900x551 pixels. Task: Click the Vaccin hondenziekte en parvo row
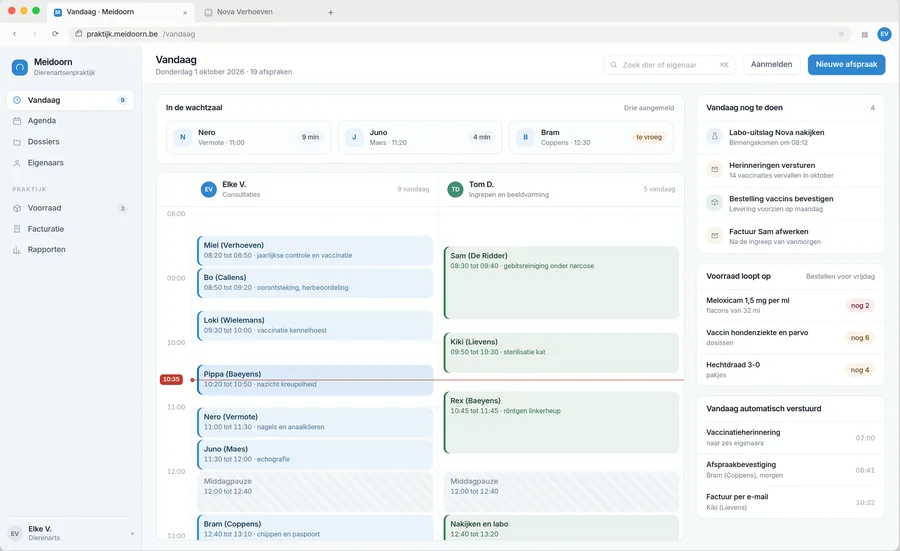[x=790, y=337]
